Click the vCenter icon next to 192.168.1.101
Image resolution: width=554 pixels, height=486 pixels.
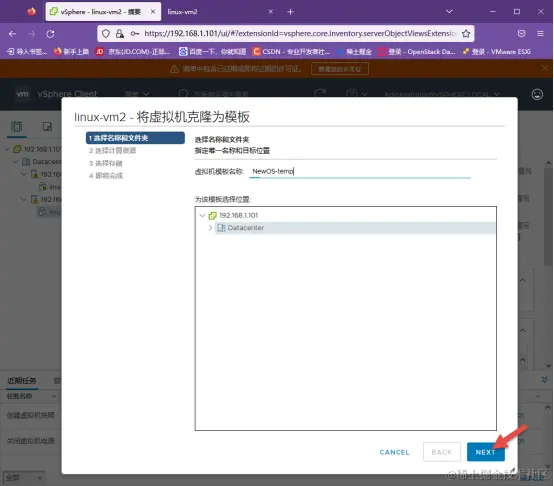click(213, 215)
